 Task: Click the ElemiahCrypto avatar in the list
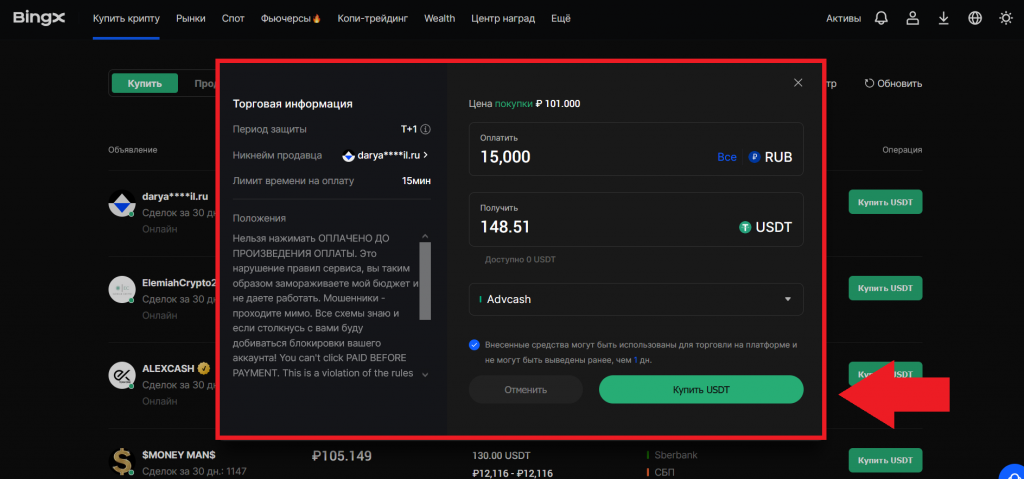(122, 289)
